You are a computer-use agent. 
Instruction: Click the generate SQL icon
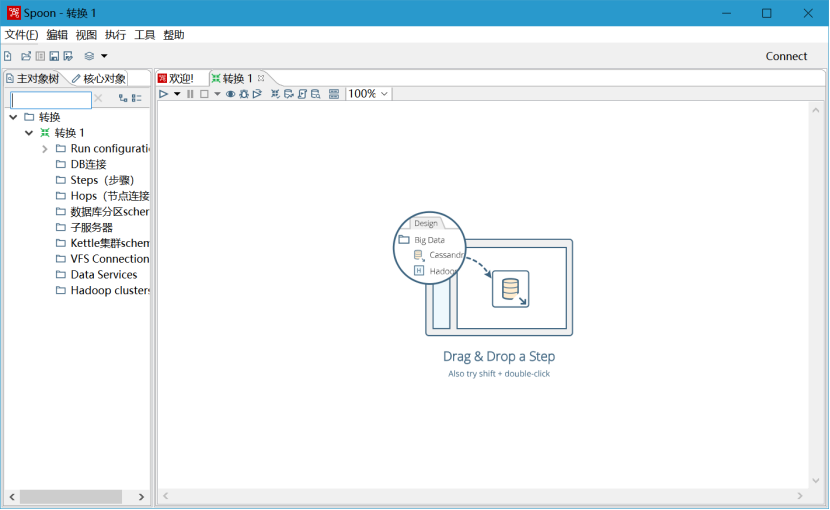click(x=302, y=94)
